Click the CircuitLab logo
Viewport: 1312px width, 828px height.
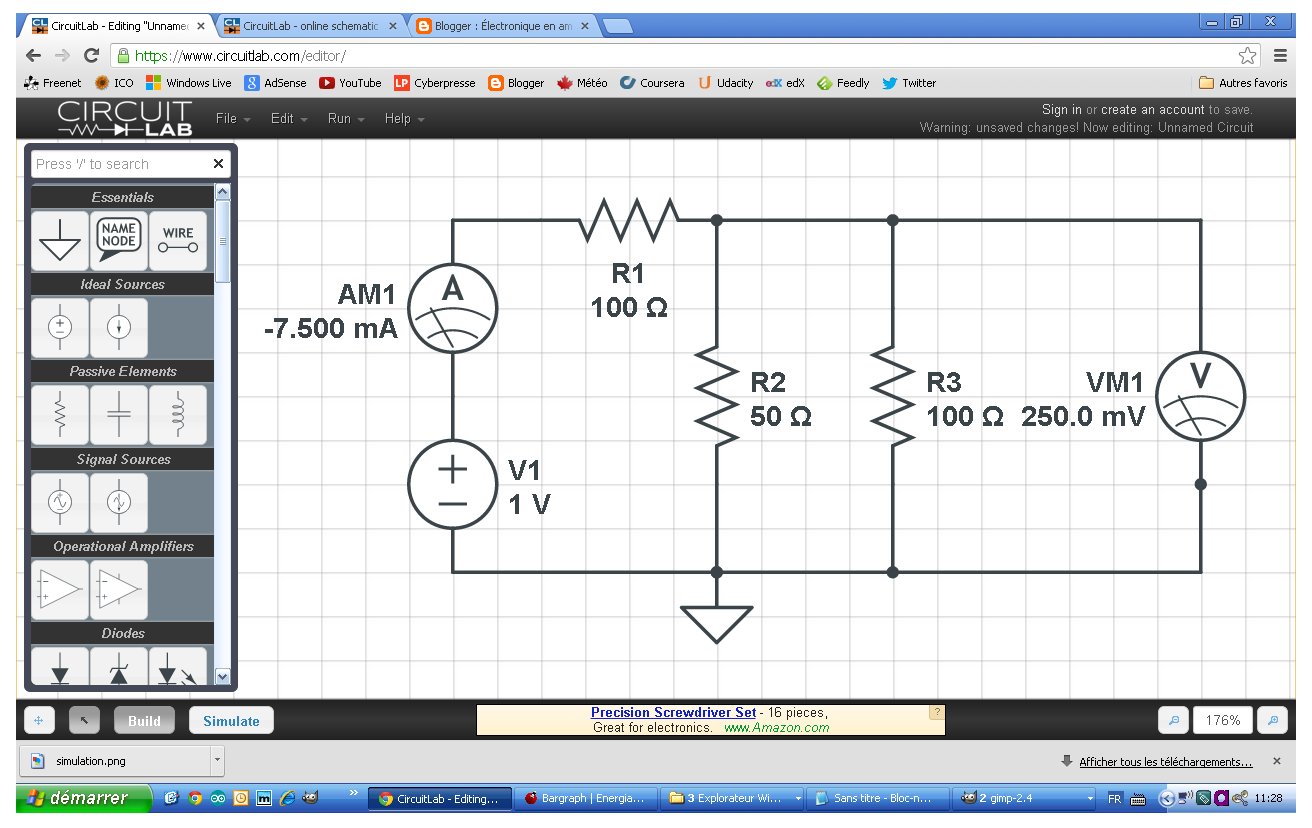point(124,118)
